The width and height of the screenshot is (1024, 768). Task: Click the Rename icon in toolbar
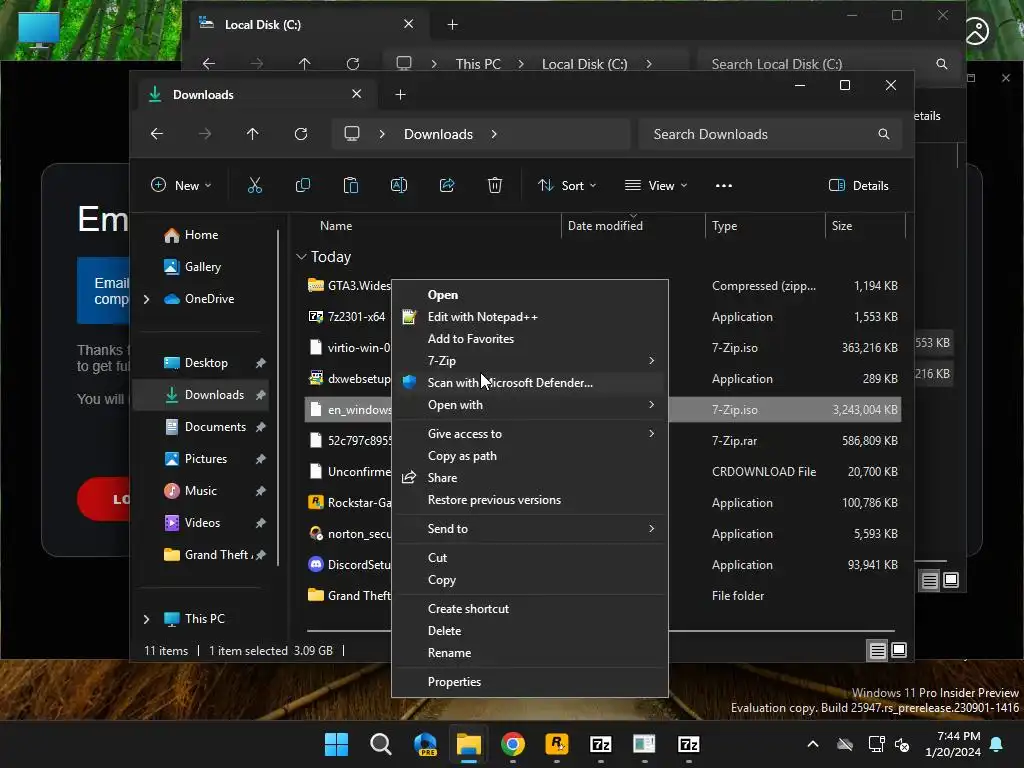point(398,185)
